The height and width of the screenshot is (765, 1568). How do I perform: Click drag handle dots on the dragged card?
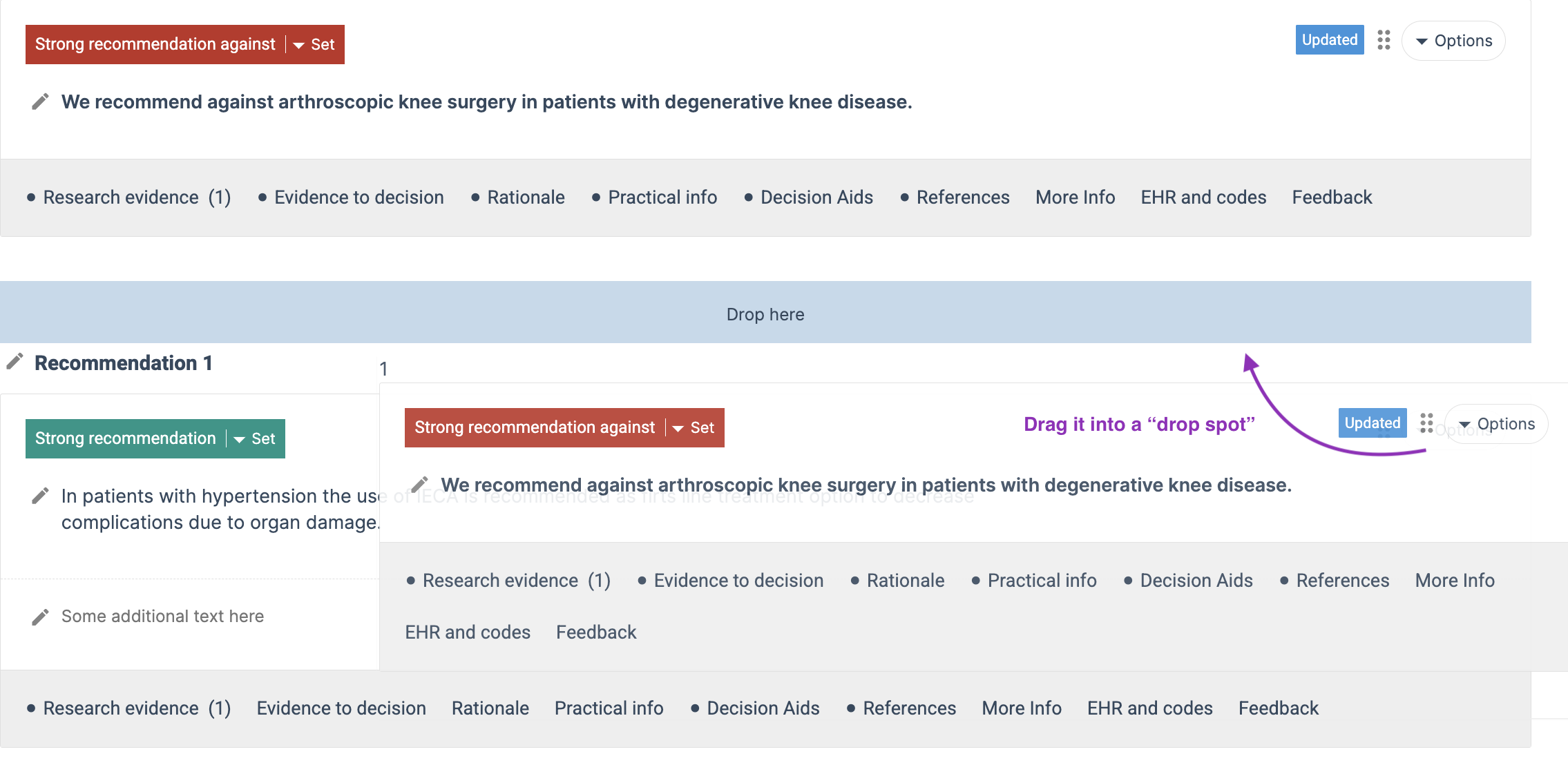(1426, 423)
